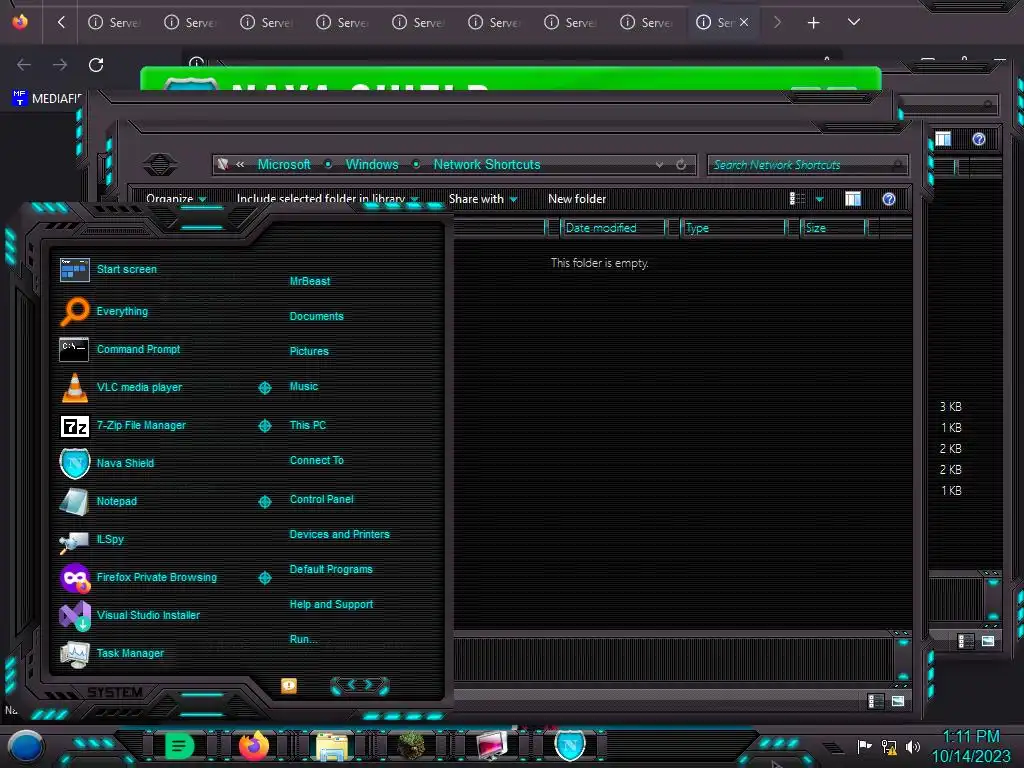Open Pictures from start menu
Viewport: 1024px width, 768px height.
point(309,351)
